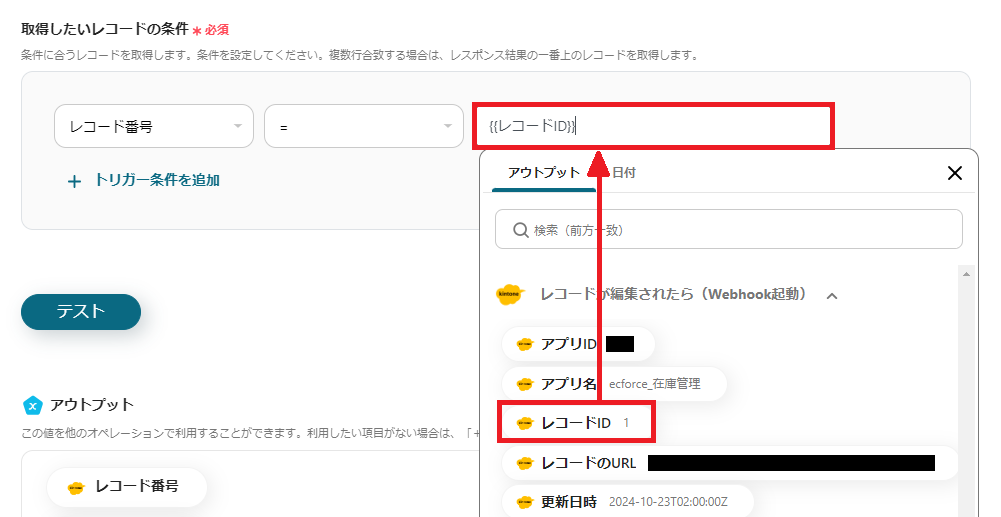This screenshot has width=1001, height=517.
Task: Select the レコードID output chip
Action: point(576,423)
